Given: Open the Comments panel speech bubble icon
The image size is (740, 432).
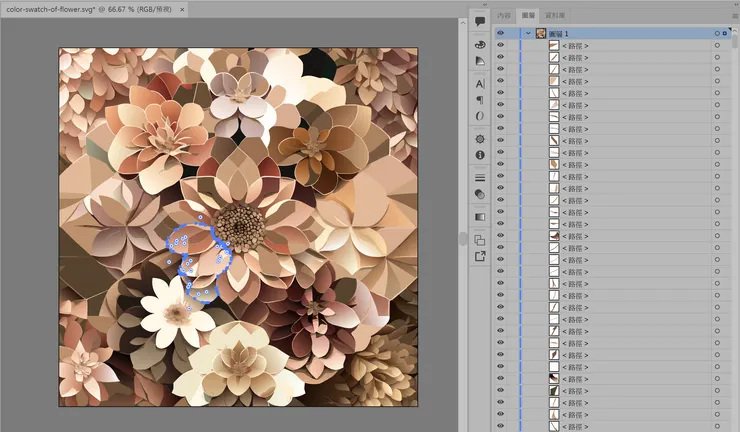Looking at the screenshot, I should (x=480, y=21).
